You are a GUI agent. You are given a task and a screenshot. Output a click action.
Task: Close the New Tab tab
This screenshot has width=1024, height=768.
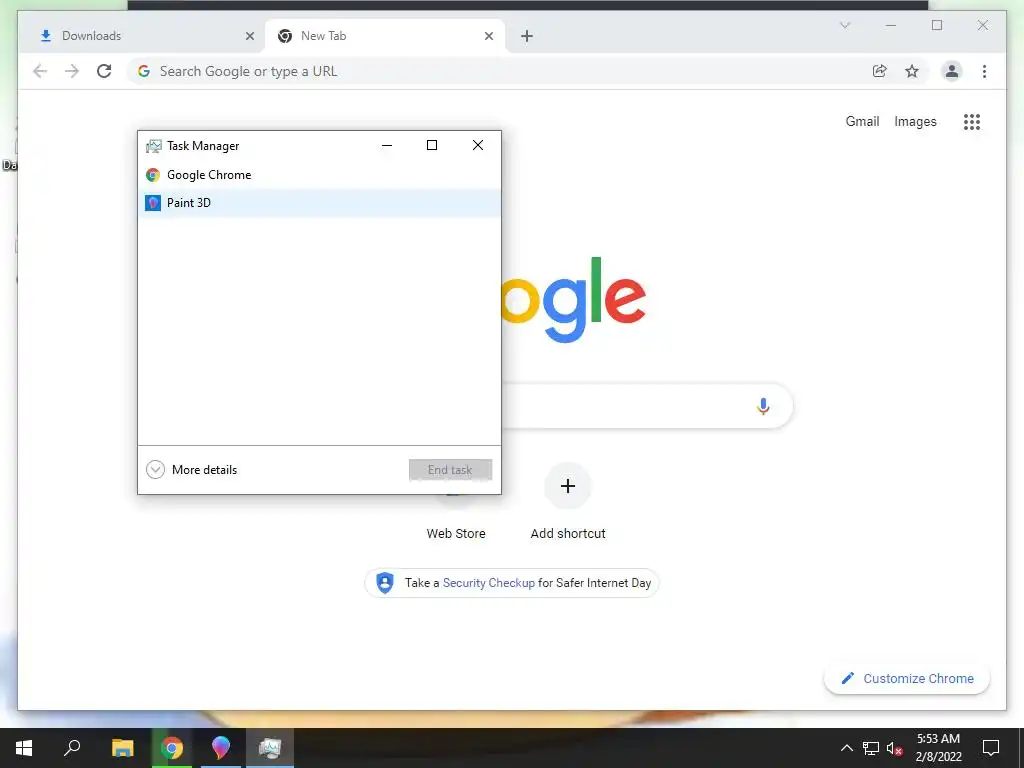click(488, 36)
